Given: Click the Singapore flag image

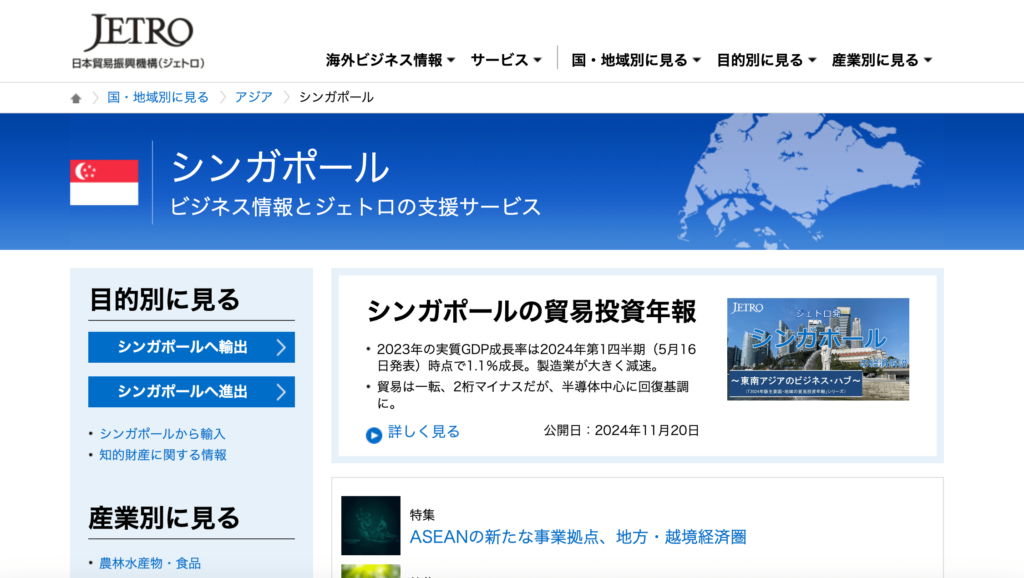Looking at the screenshot, I should point(104,183).
